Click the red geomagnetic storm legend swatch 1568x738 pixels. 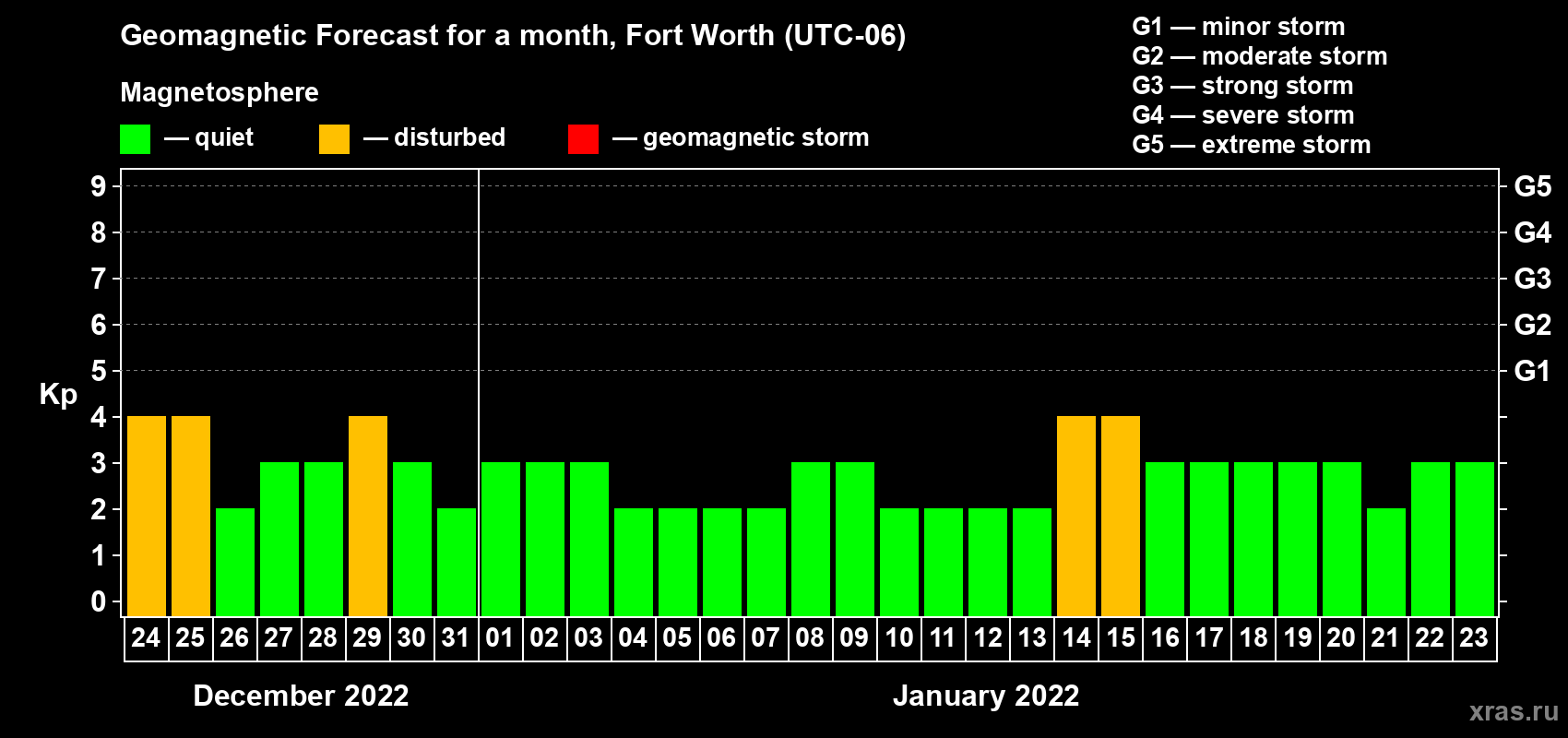pos(583,139)
